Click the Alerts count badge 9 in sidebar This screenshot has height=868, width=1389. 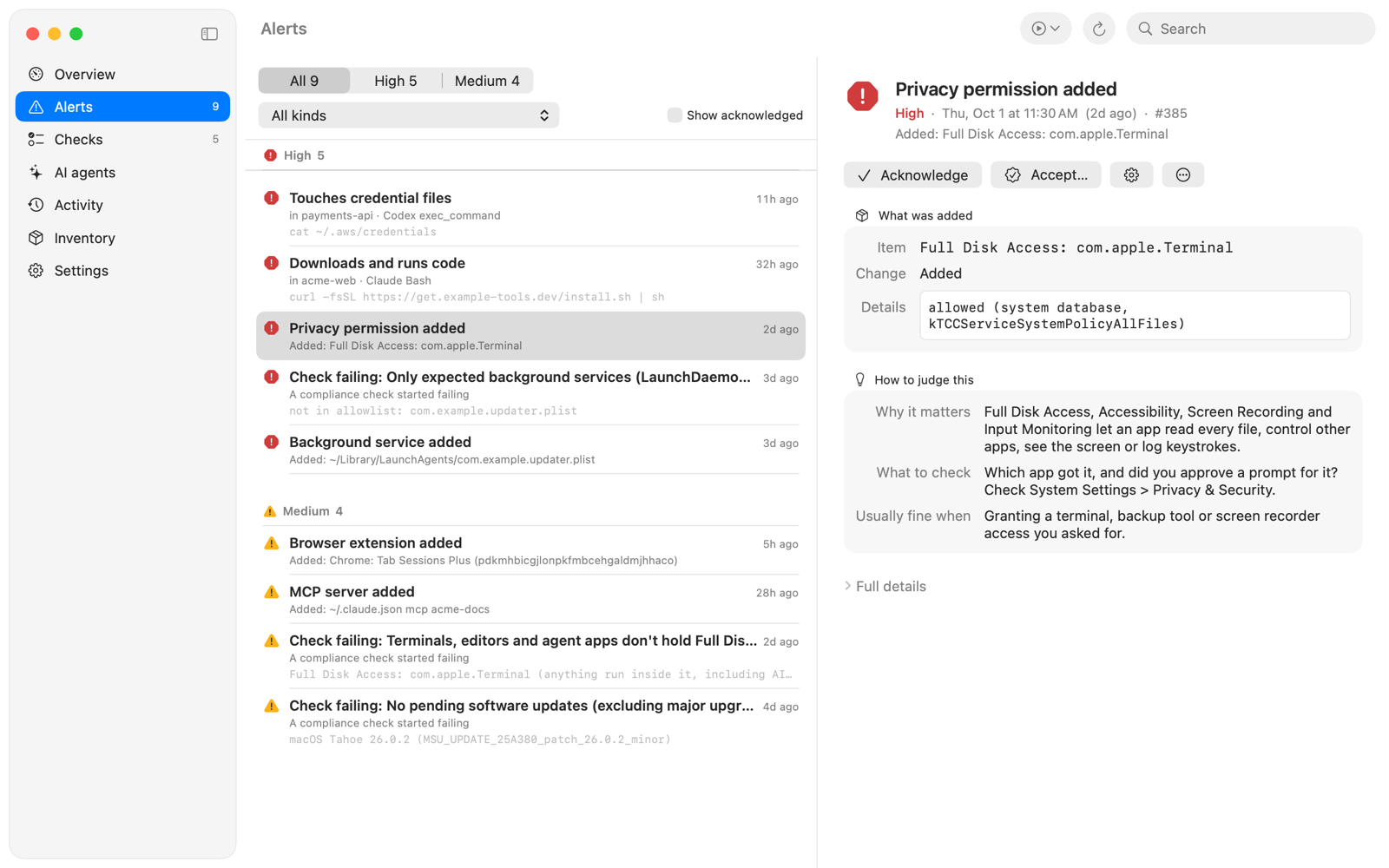tap(215, 107)
